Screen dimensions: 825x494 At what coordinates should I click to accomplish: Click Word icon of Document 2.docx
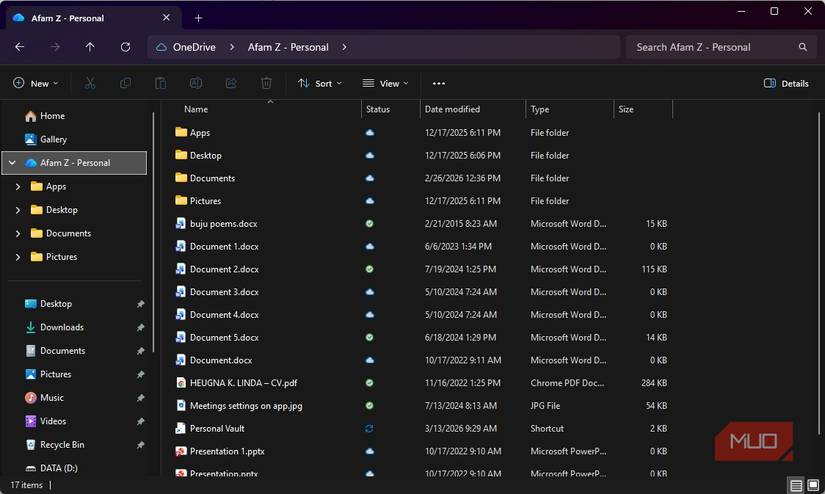point(180,269)
